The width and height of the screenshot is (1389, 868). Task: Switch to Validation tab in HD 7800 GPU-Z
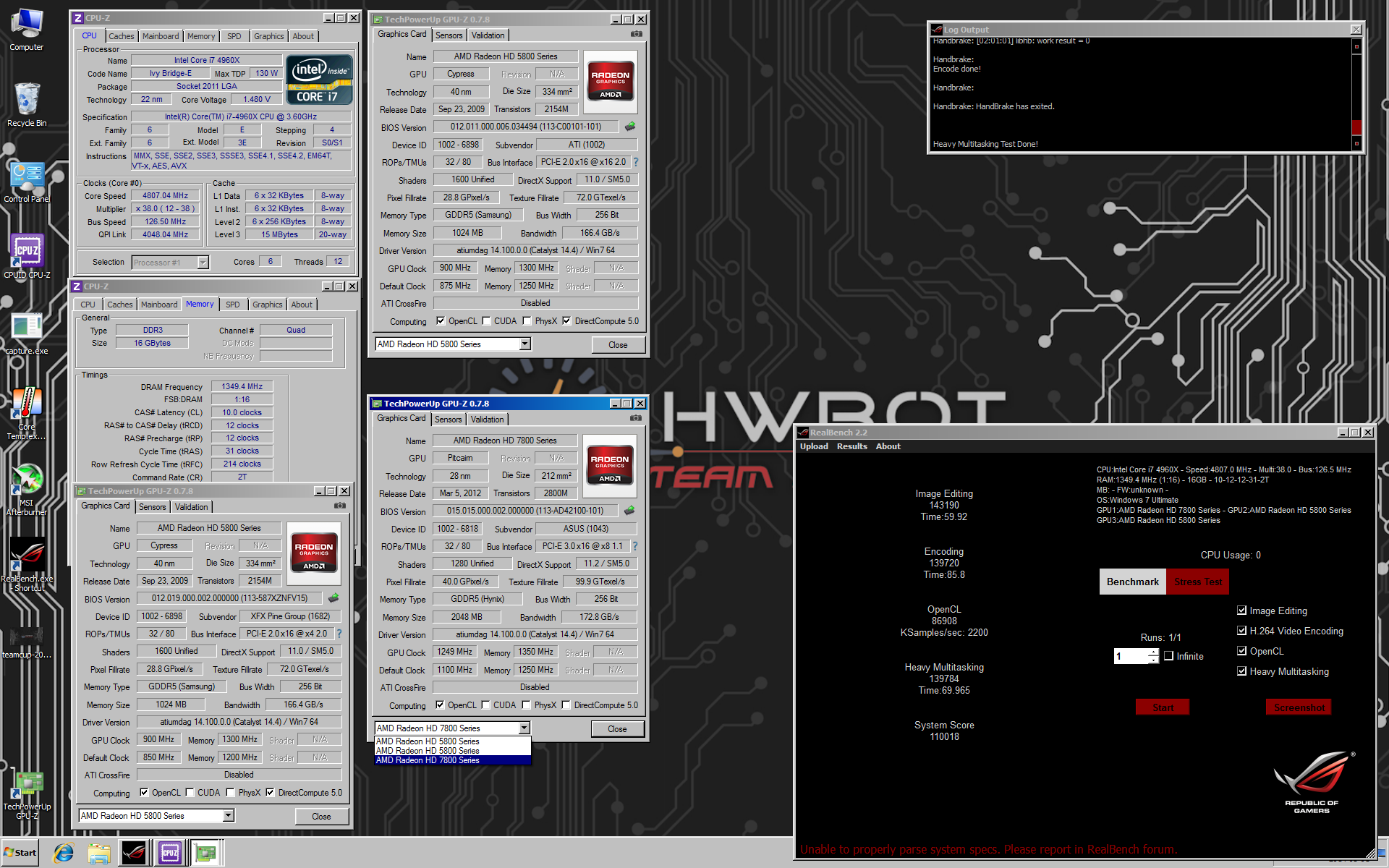coord(487,420)
